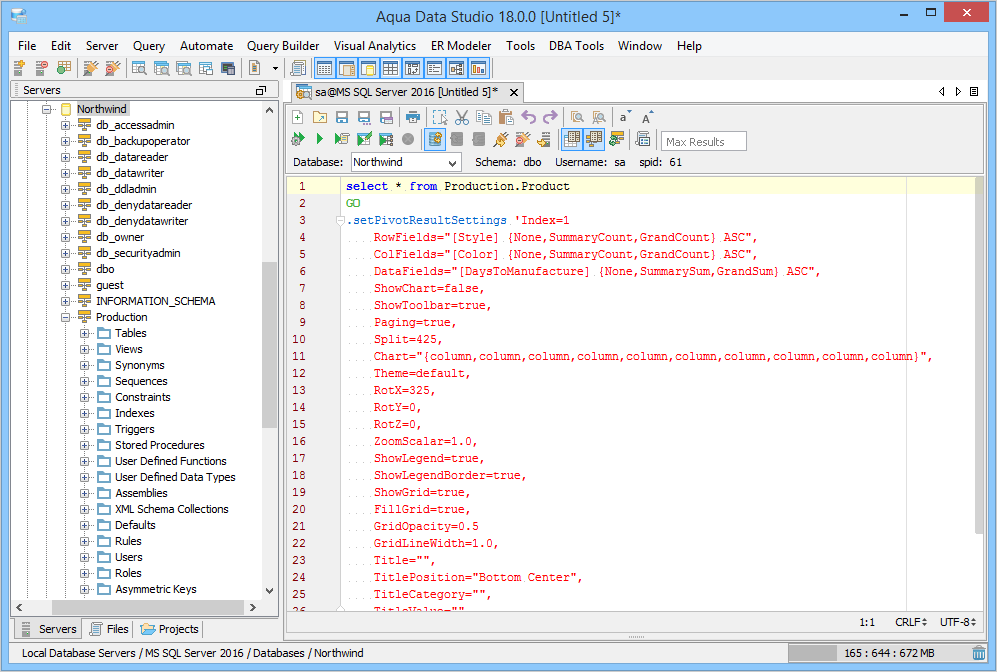Toggle the grid results view button
This screenshot has width=997, height=672.
[572, 140]
